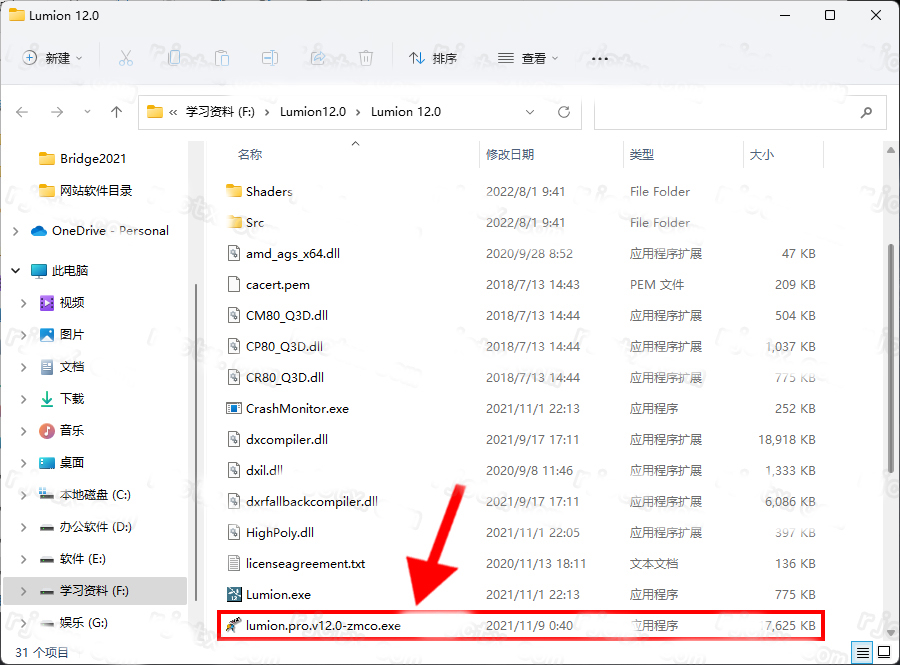900x665 pixels.
Task: Click the 图片 pictures icon in sidebar
Action: [x=47, y=335]
